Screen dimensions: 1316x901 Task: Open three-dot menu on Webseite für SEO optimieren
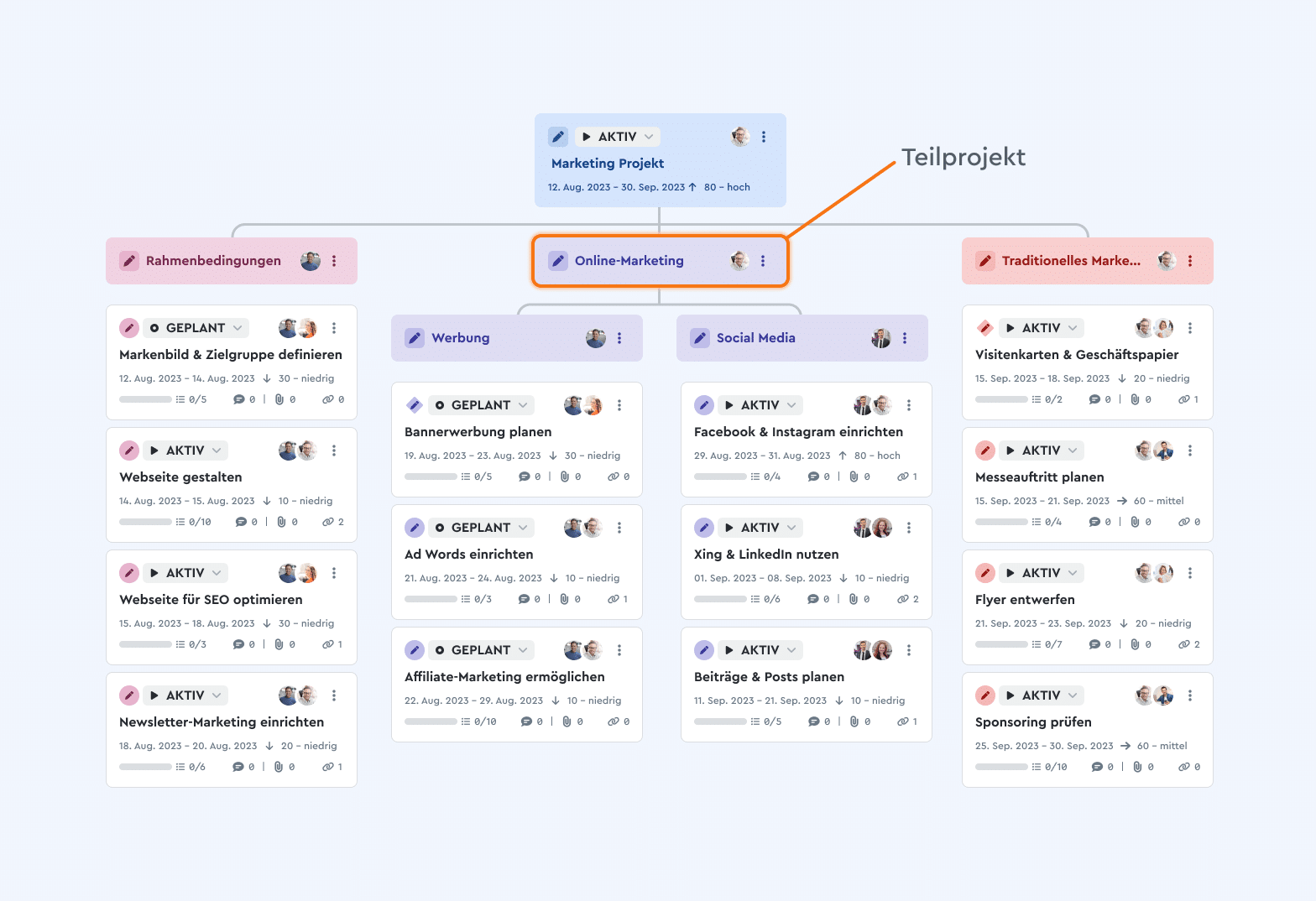coord(334,573)
